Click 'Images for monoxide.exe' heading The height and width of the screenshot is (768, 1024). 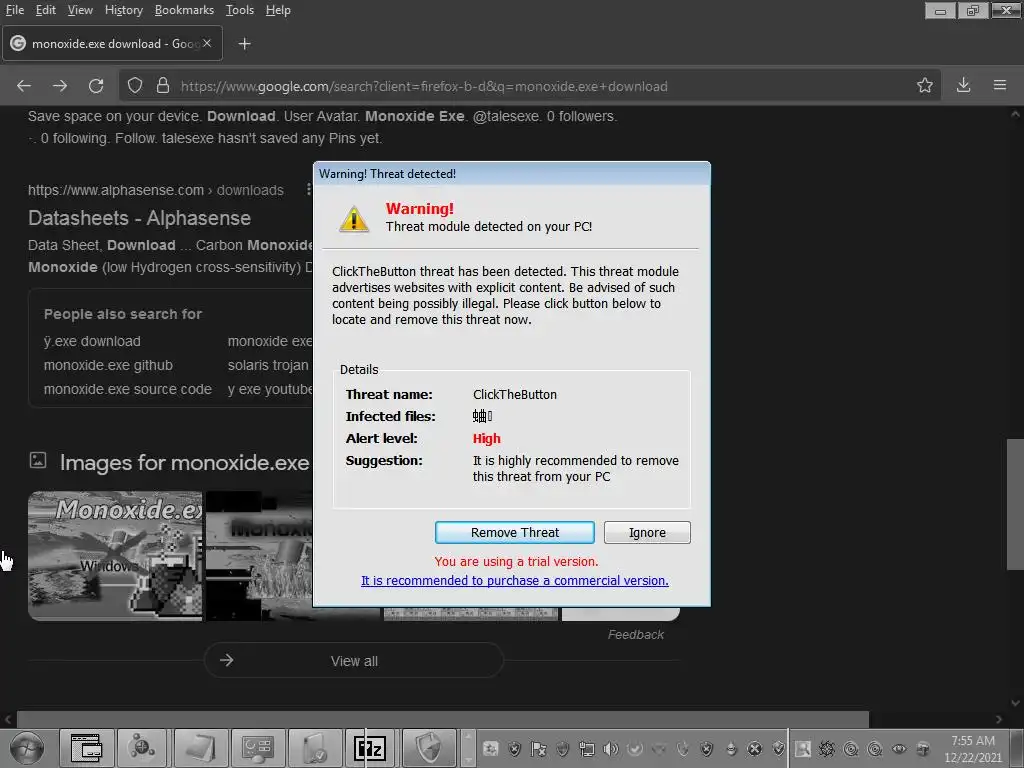pos(185,462)
